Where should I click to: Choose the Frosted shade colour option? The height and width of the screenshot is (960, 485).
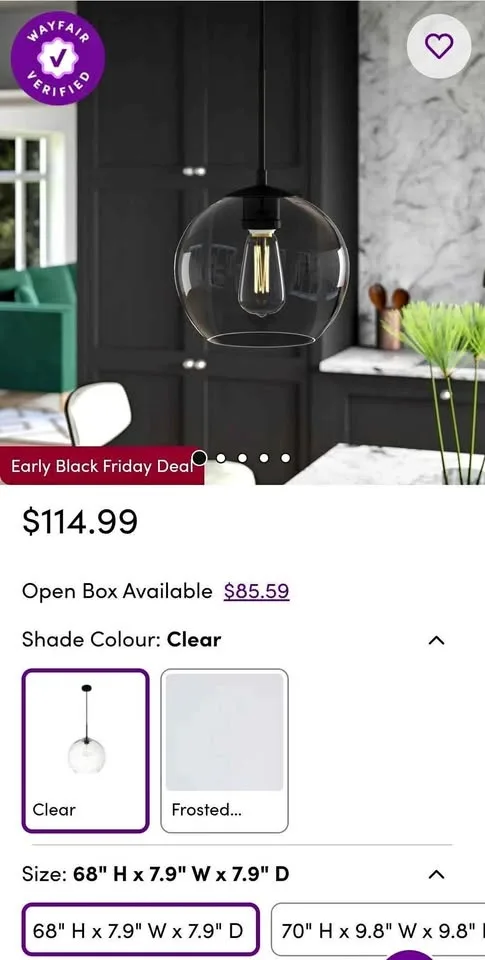point(225,751)
